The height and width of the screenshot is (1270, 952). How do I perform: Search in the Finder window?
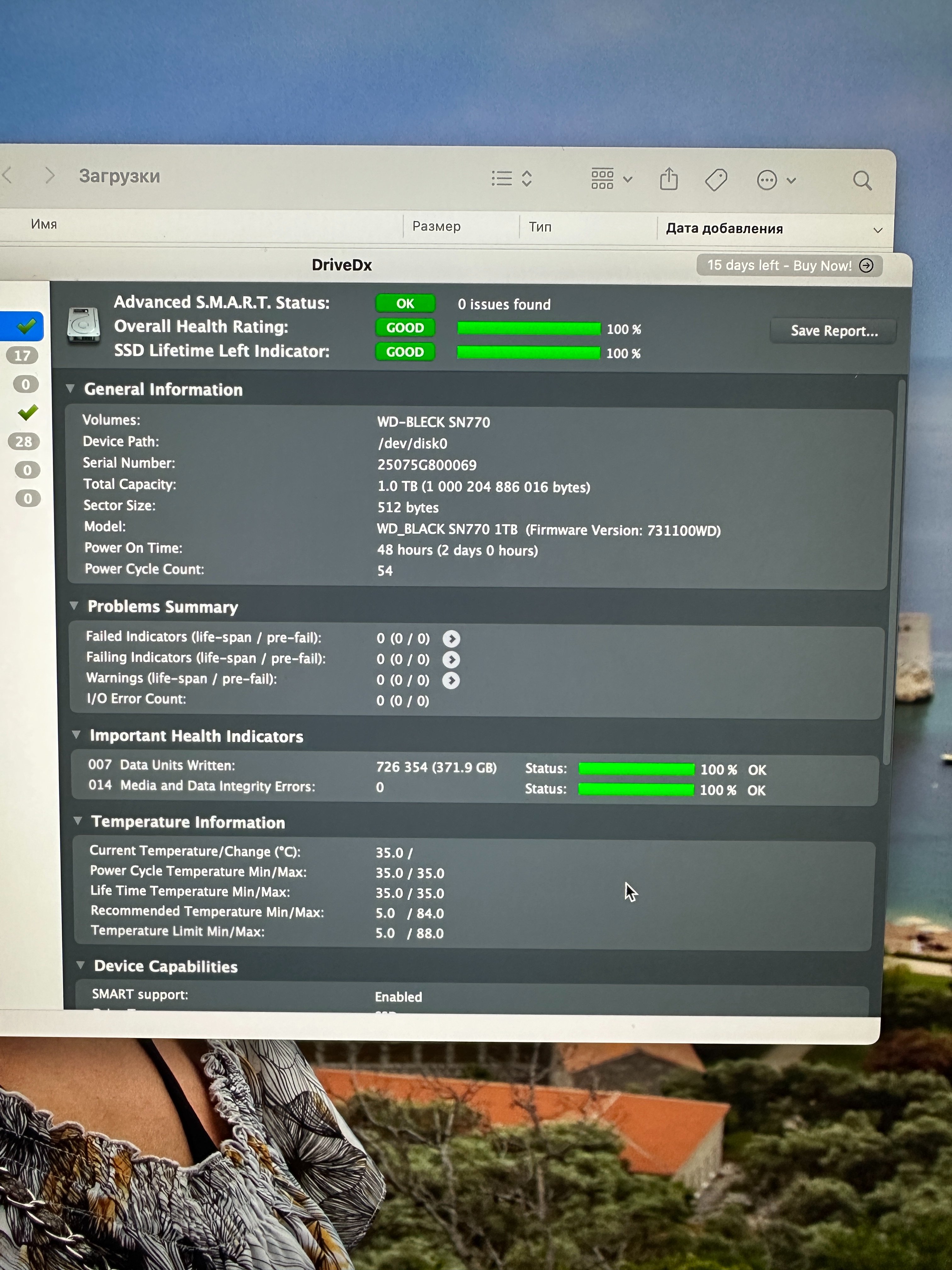[x=862, y=181]
